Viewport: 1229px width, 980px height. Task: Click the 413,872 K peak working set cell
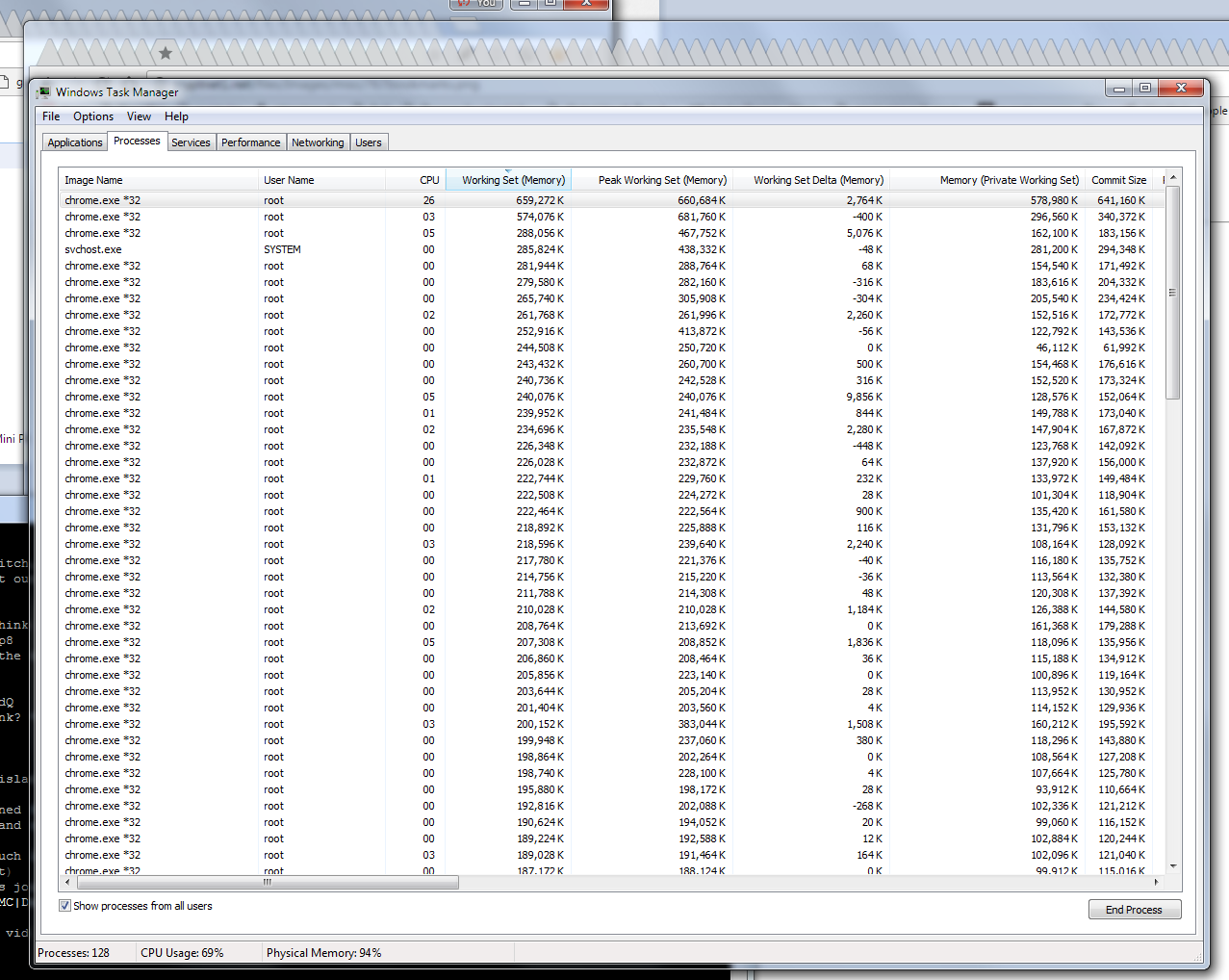702,331
